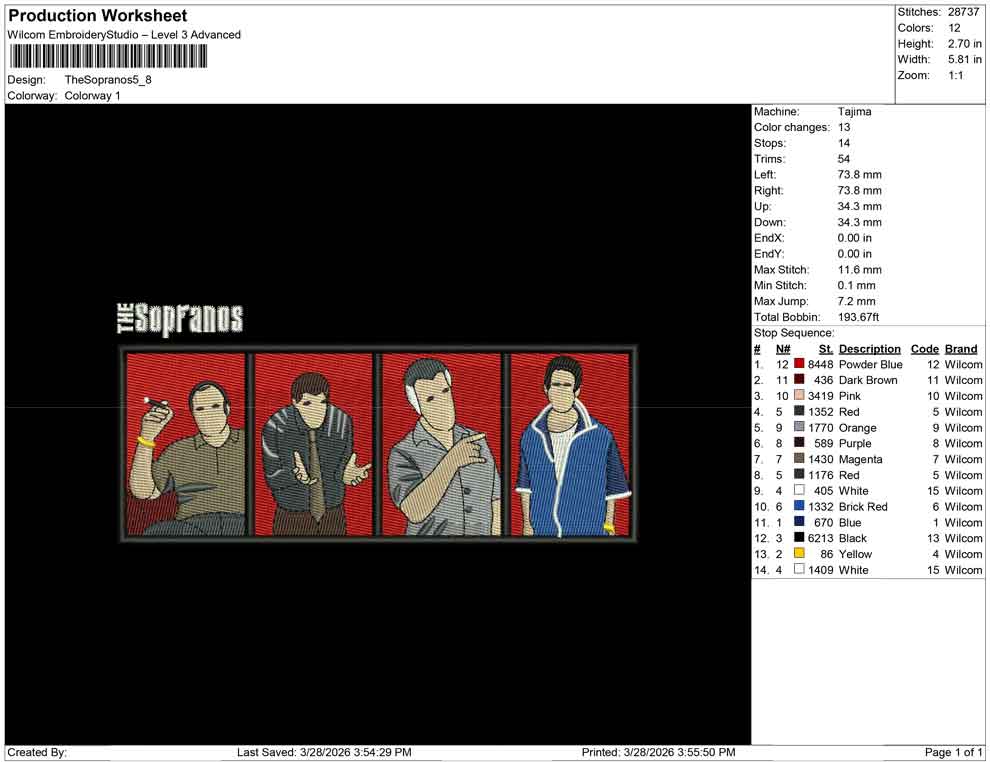Click the barcode under the worksheet title
990x762 pixels.
tap(108, 57)
